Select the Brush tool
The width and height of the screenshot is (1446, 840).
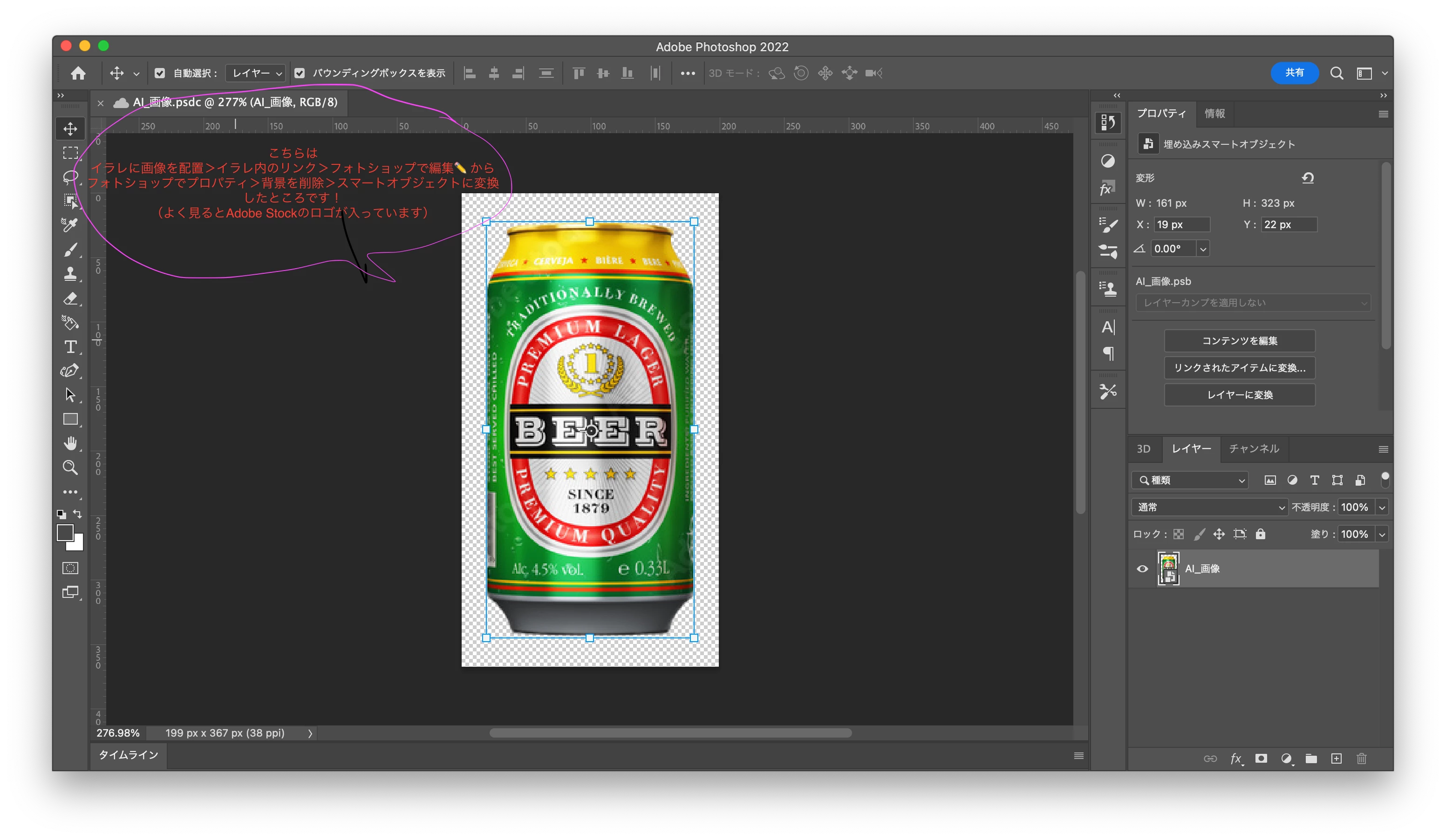[70, 250]
